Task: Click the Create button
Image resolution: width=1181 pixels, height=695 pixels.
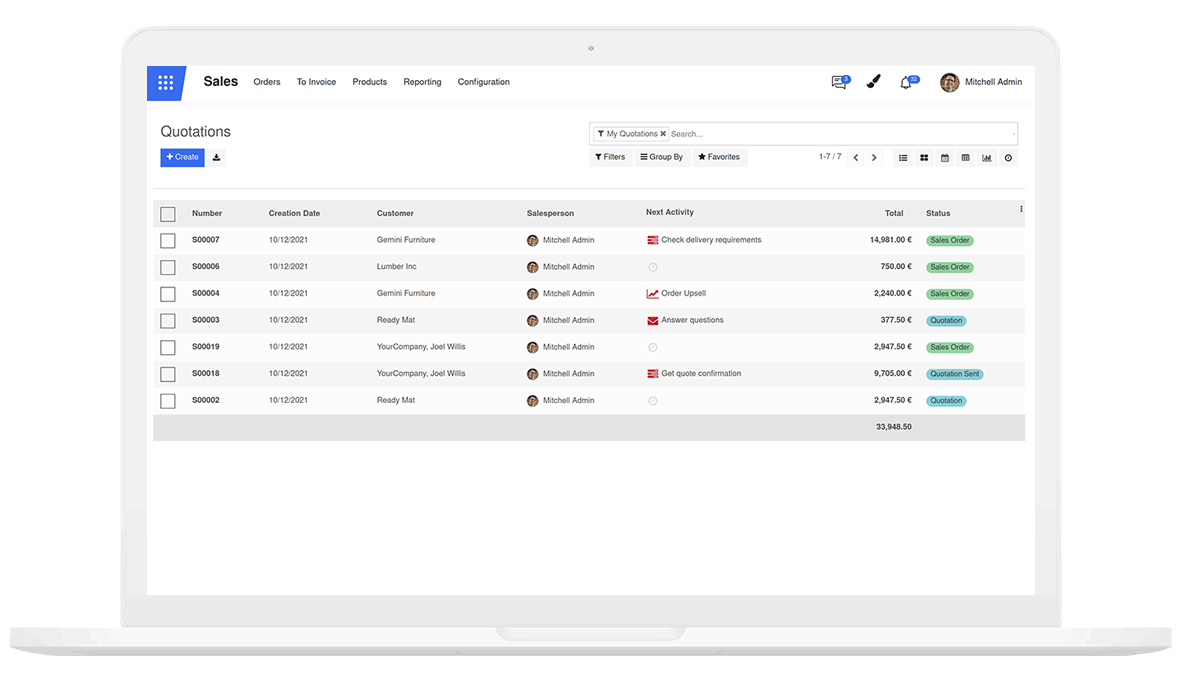Action: pyautogui.click(x=182, y=157)
